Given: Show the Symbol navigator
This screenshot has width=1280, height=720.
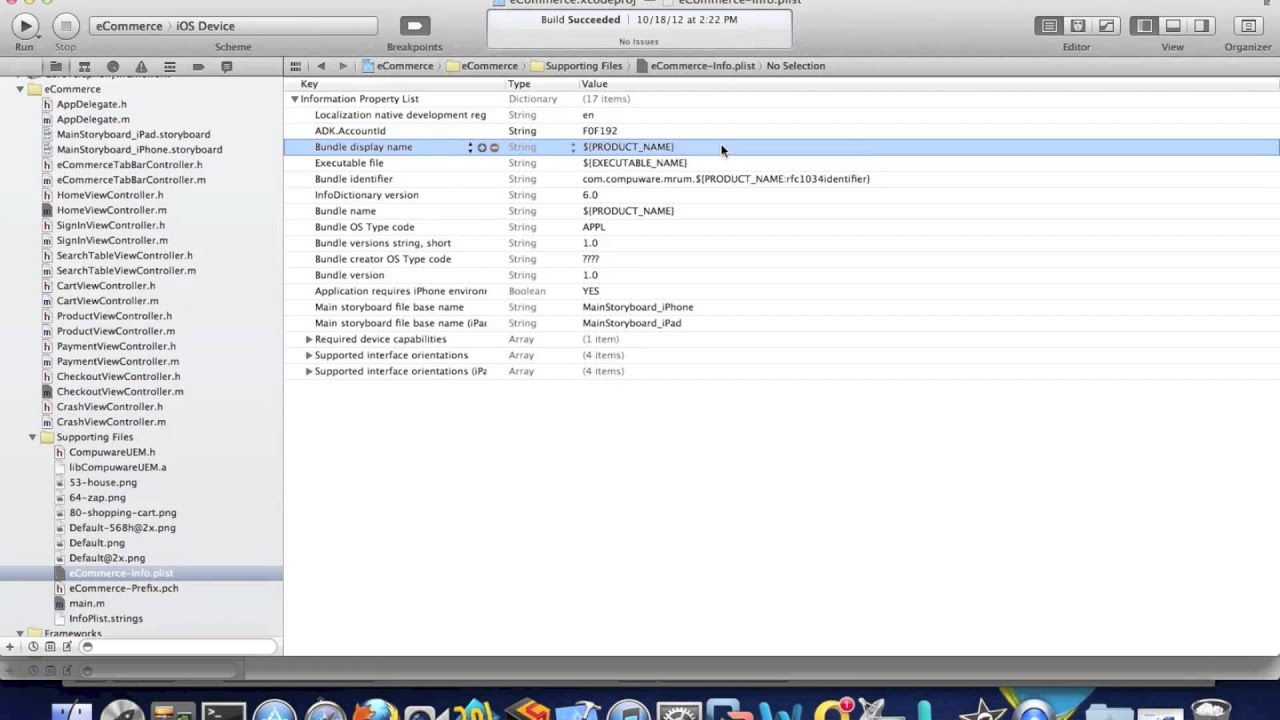Looking at the screenshot, I should click(x=84, y=67).
